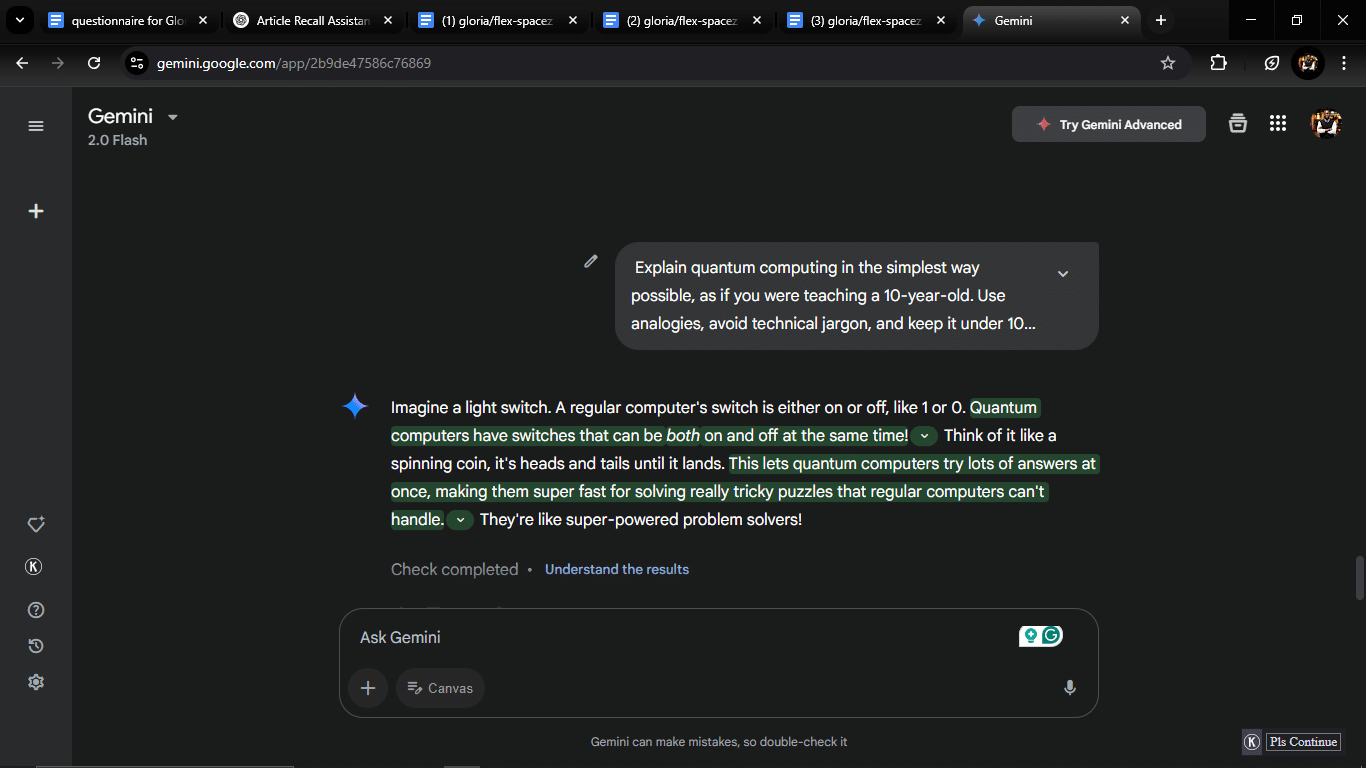Open the Gemini main menu hamburger icon
The width and height of the screenshot is (1366, 768).
tap(36, 126)
